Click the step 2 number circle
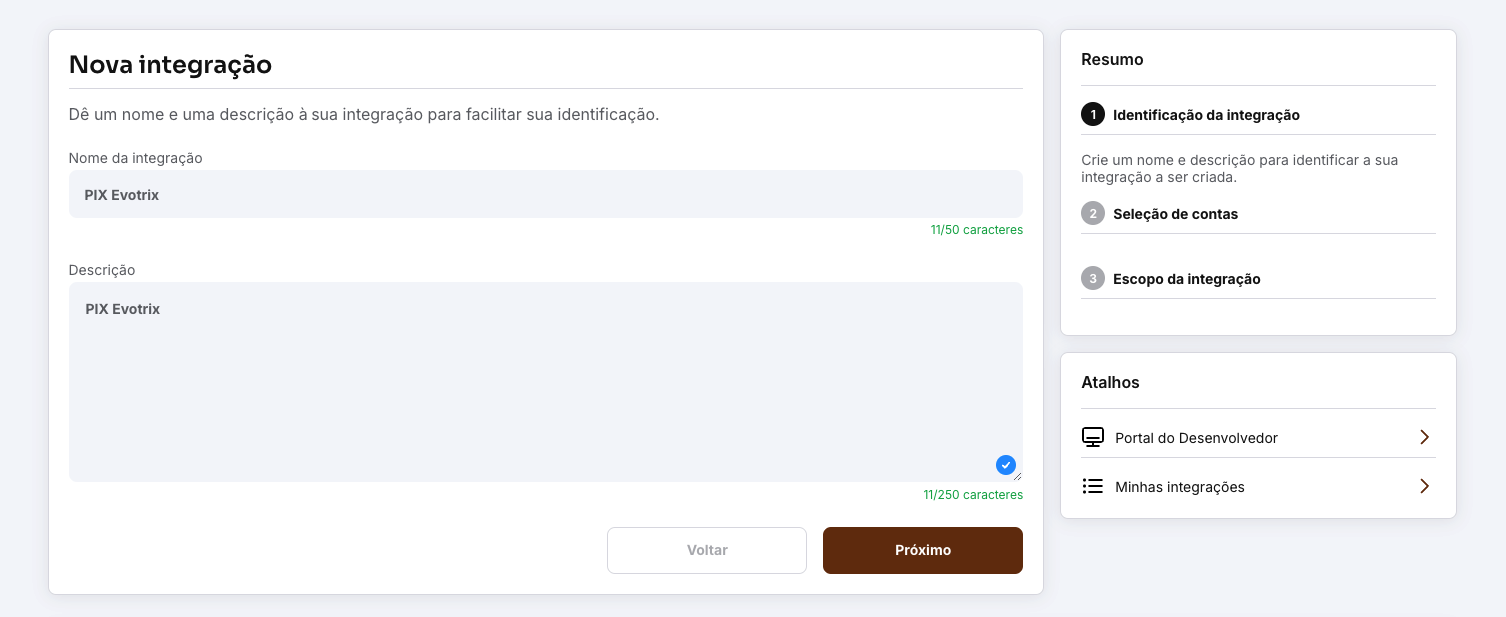 pos(1093,213)
